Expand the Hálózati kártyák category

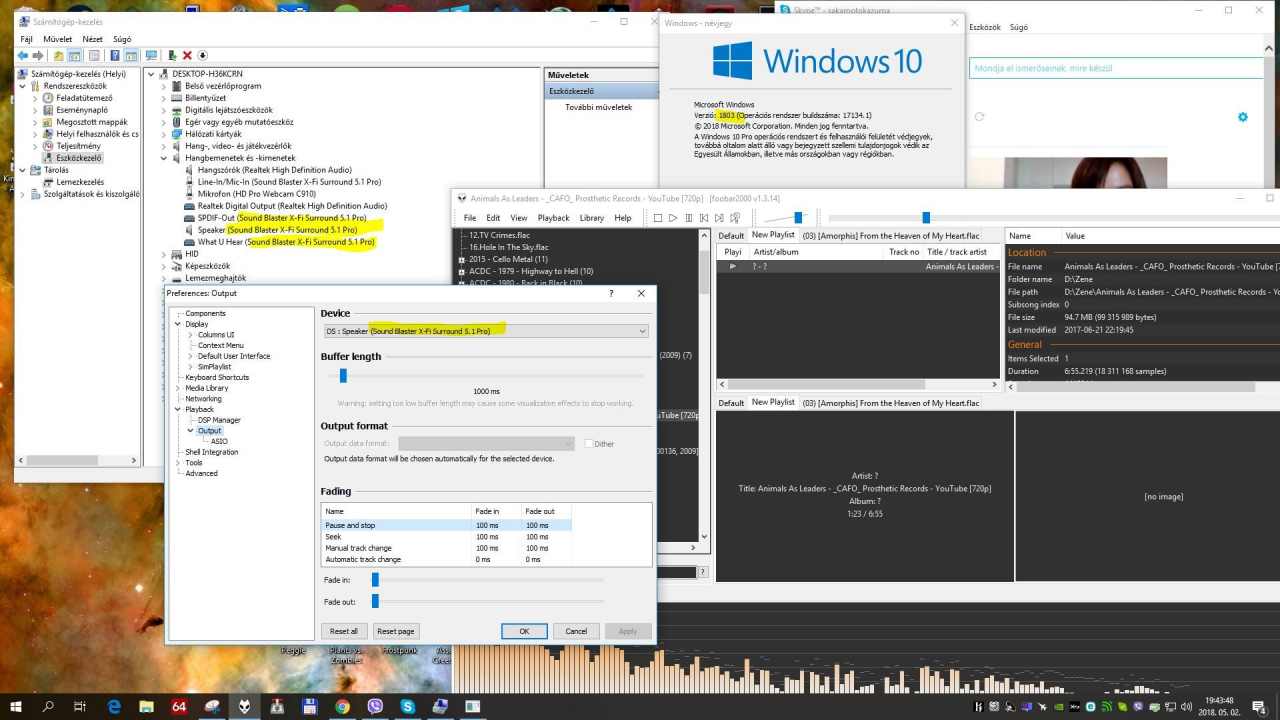pyautogui.click(x=164, y=134)
